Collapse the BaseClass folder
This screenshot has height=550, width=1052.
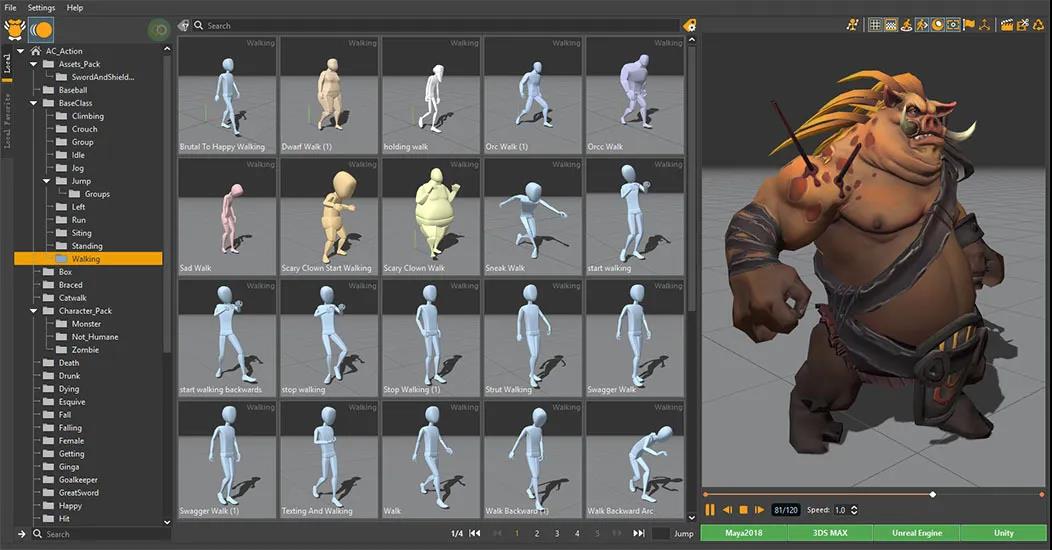pyautogui.click(x=34, y=103)
